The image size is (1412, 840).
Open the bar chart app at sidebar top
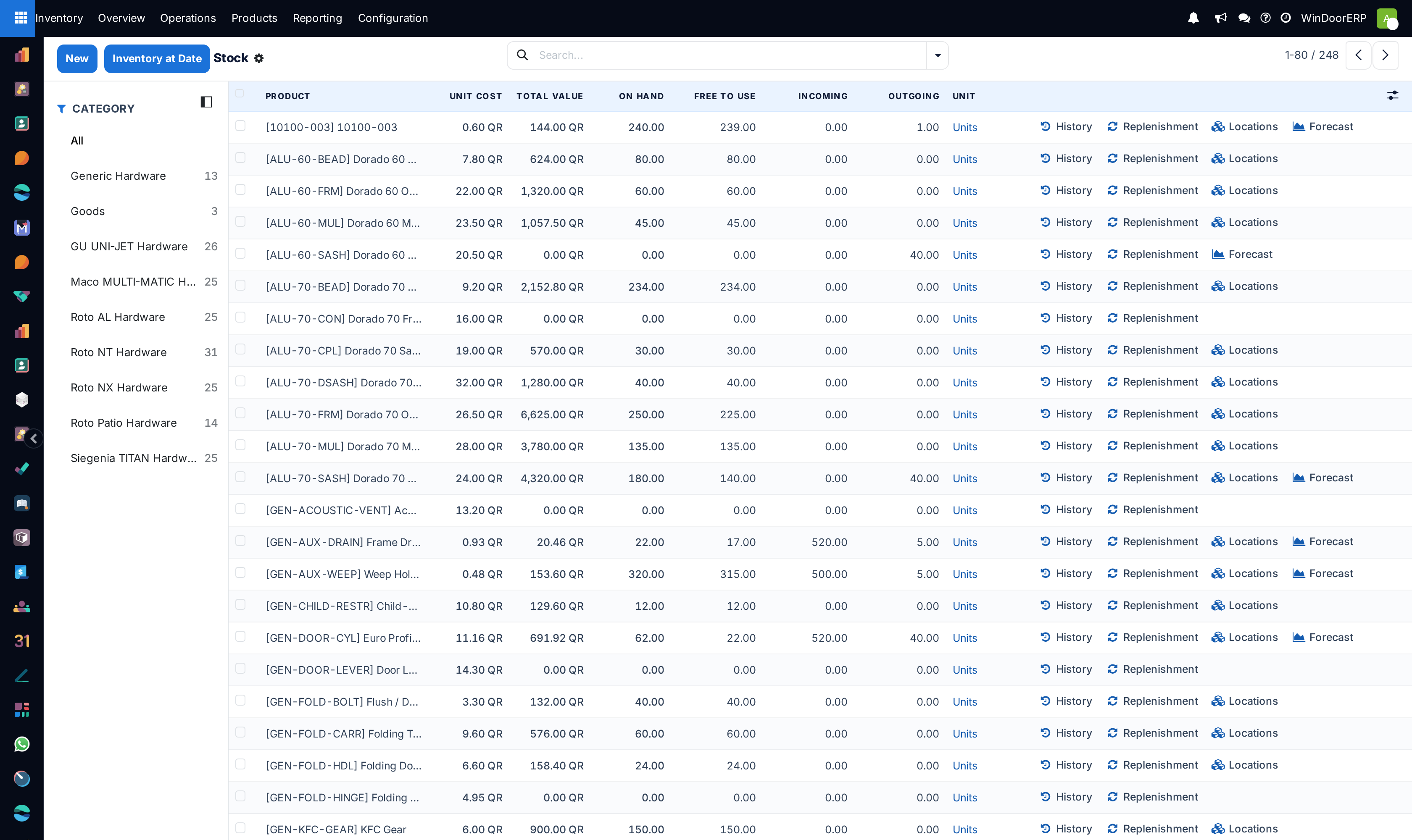(21, 55)
